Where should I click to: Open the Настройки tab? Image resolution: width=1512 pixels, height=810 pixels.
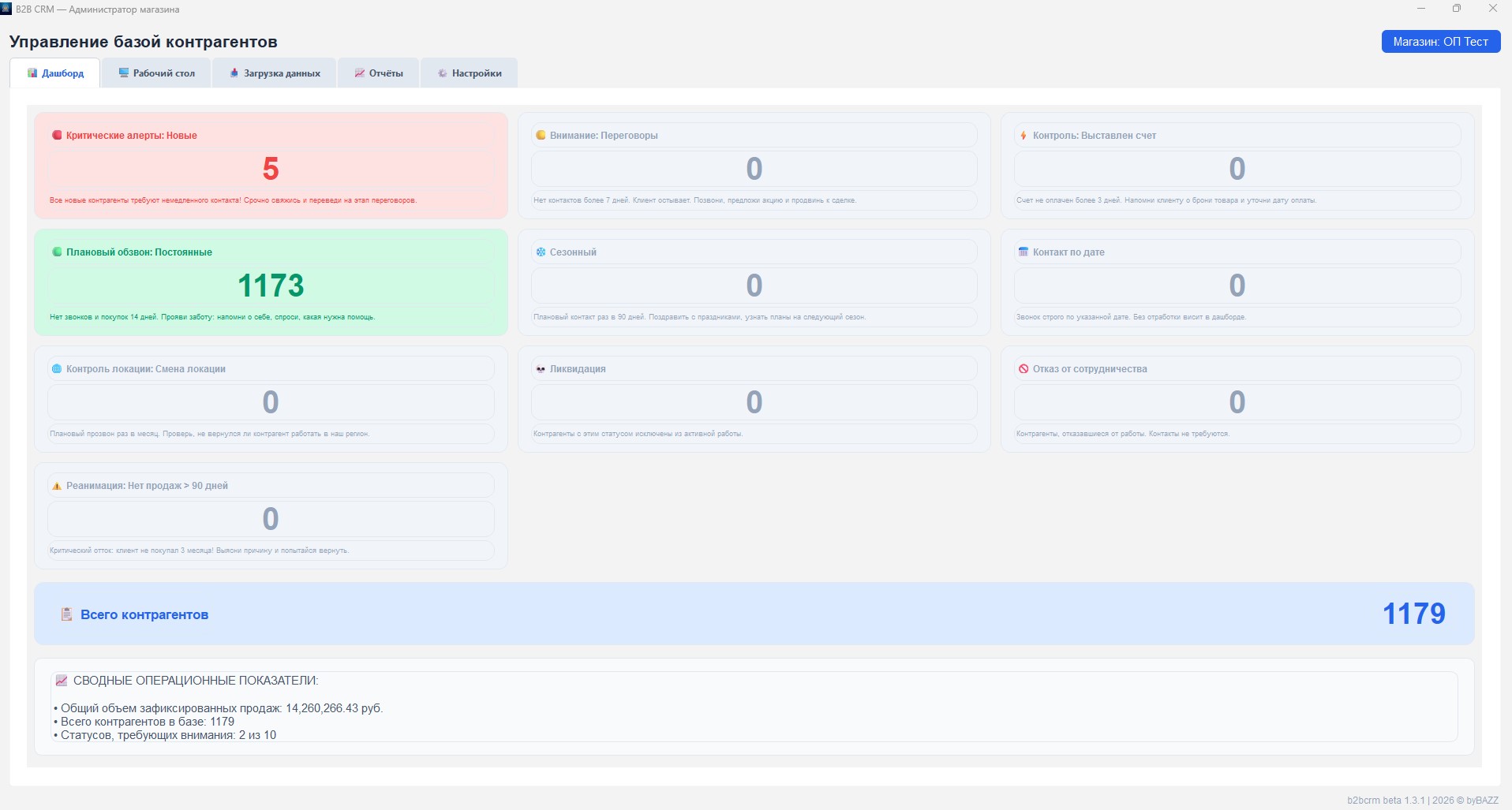(470, 73)
